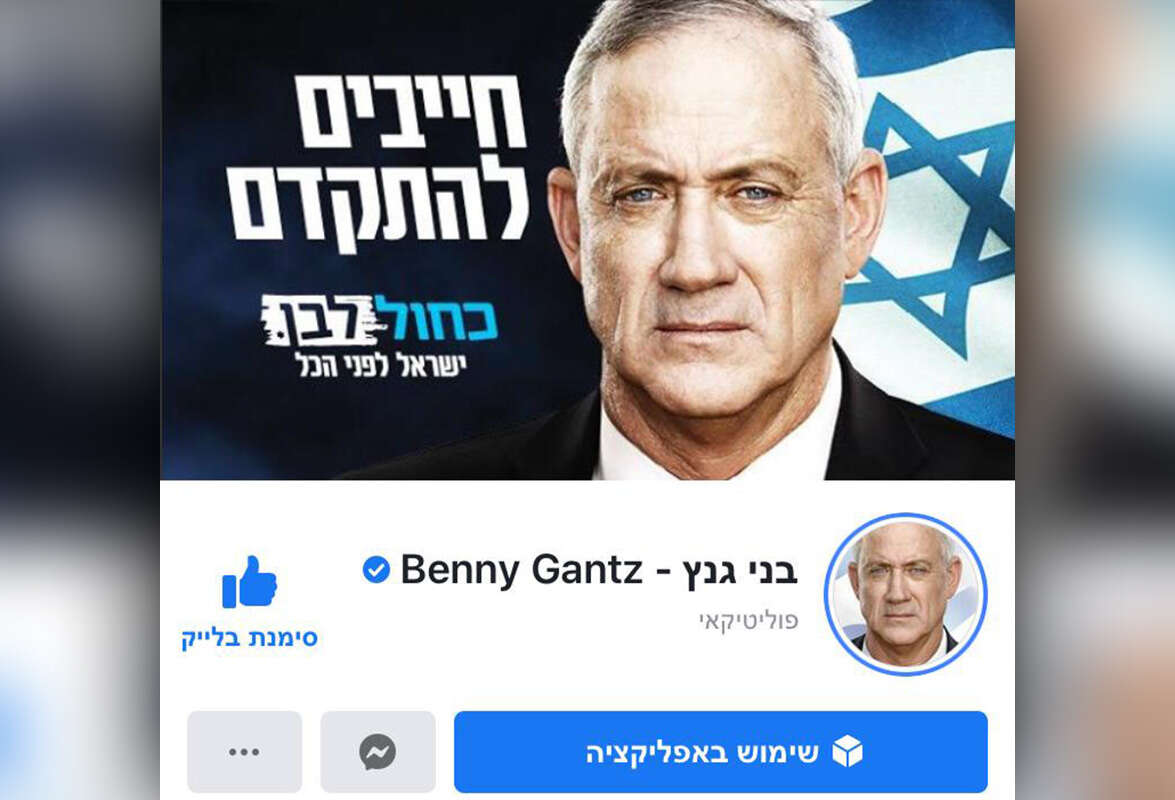Click the blue verified checkmark badge

[376, 570]
